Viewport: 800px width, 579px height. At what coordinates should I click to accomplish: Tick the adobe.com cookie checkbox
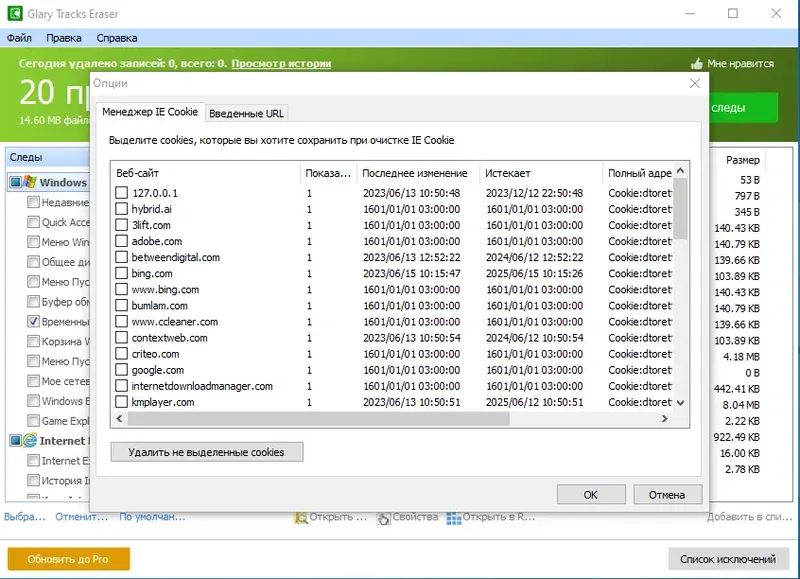click(x=121, y=241)
